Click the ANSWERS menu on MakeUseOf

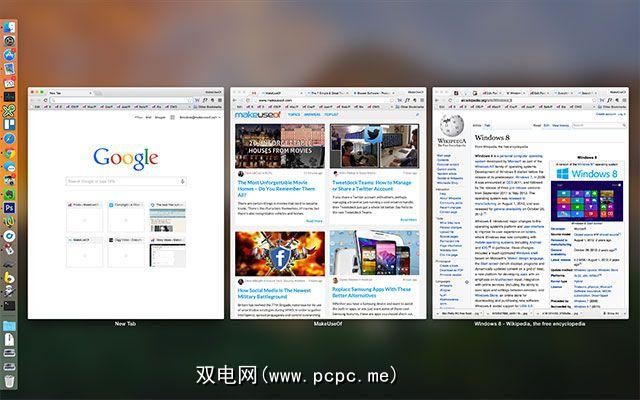coord(312,115)
